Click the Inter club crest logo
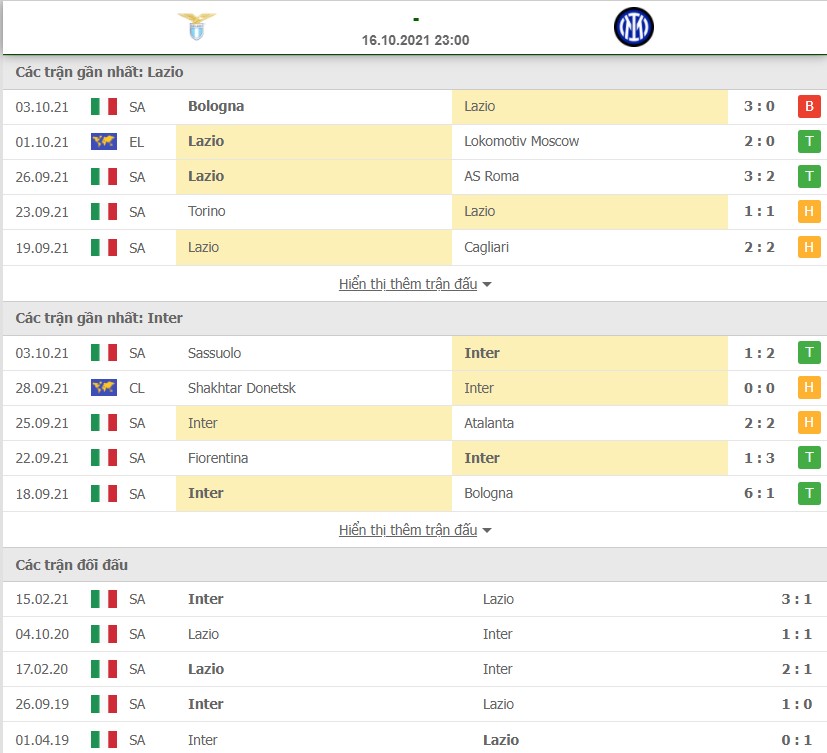The width and height of the screenshot is (827, 753). pos(633,27)
